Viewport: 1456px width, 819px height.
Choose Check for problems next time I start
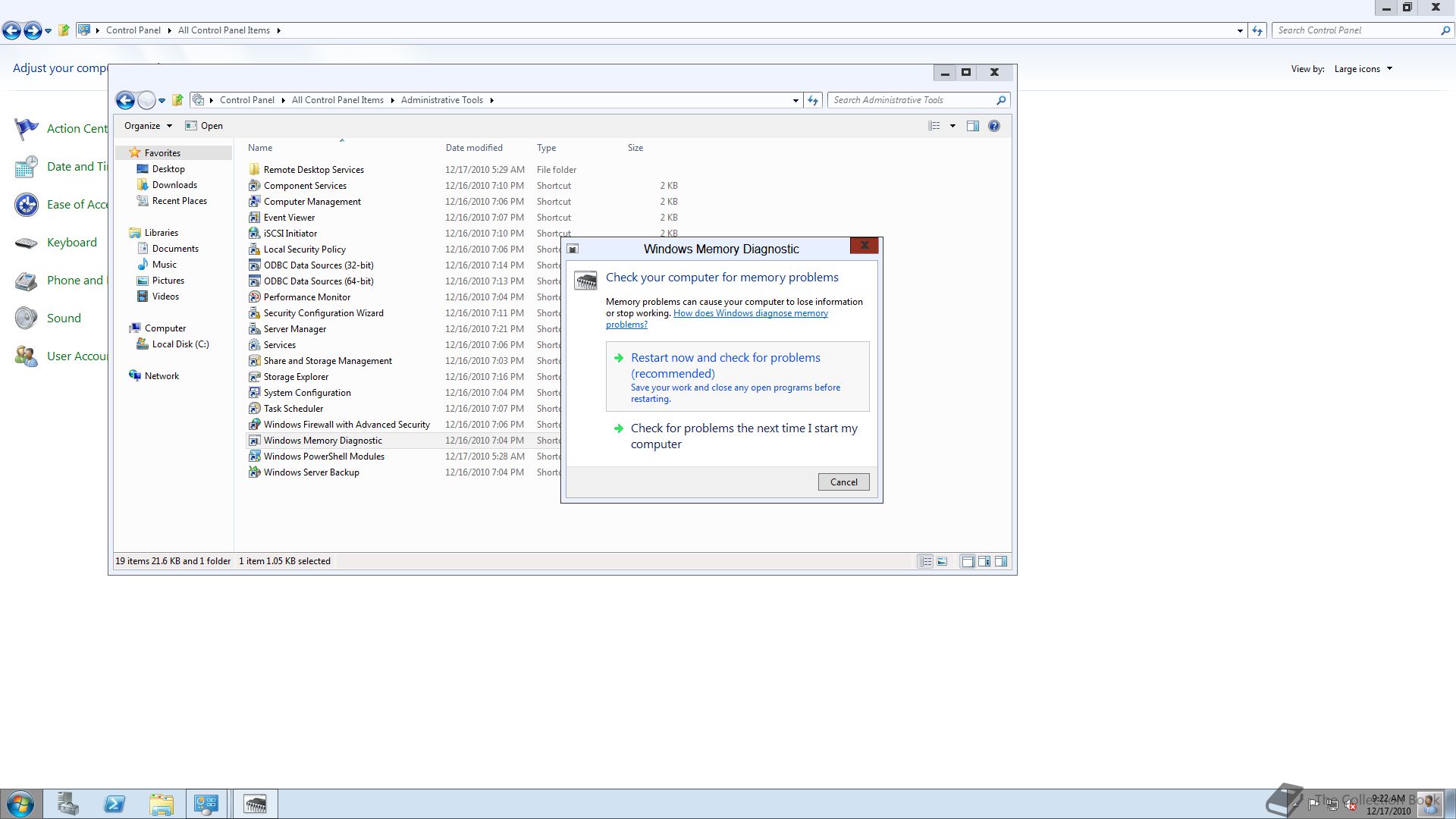coord(737,436)
